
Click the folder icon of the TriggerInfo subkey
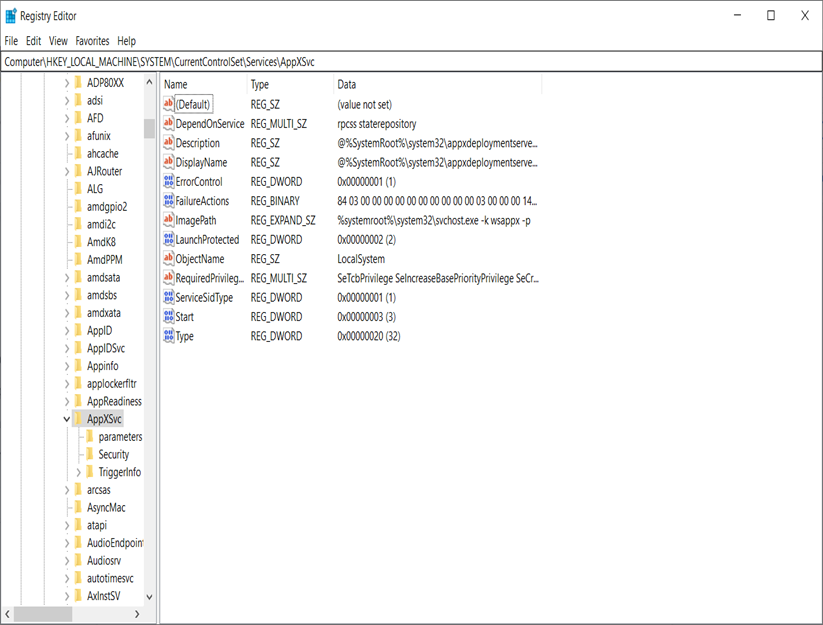tap(90, 472)
